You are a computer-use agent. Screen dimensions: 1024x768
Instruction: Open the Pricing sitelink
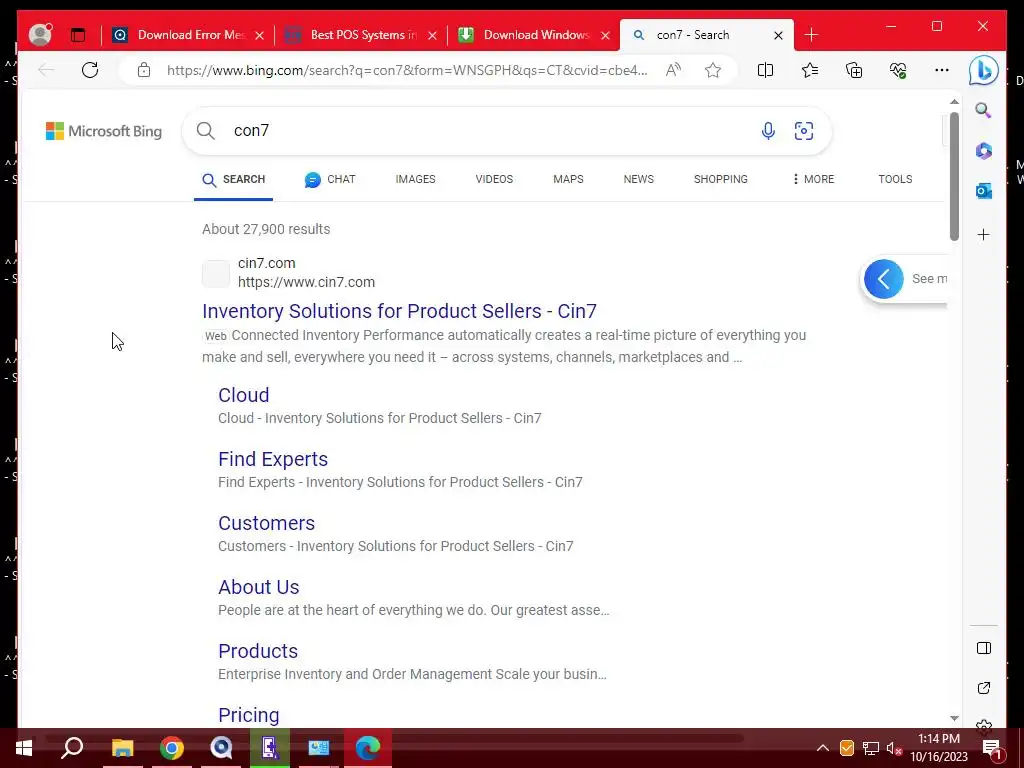[249, 715]
